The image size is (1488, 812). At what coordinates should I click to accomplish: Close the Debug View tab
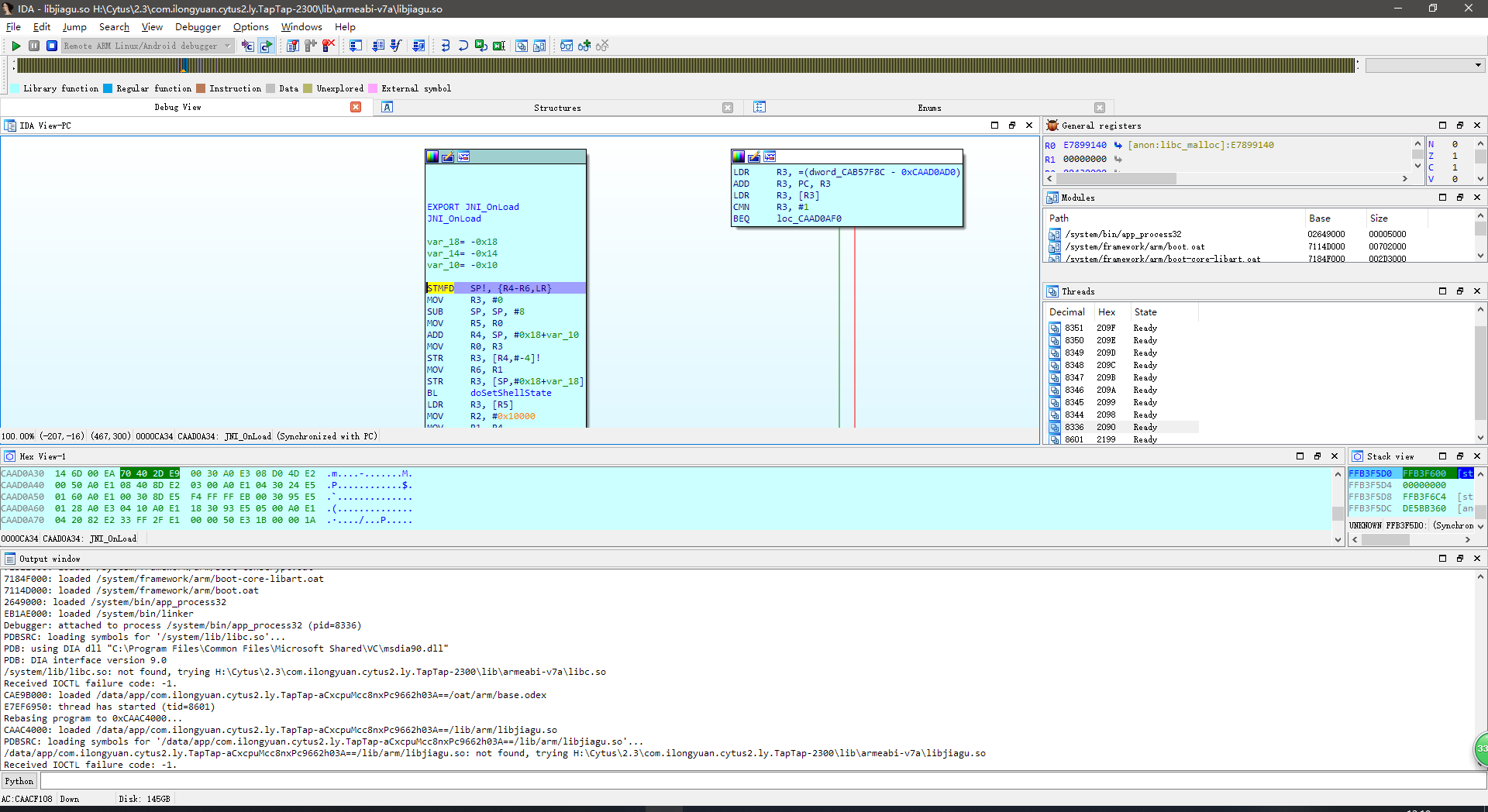click(x=356, y=108)
